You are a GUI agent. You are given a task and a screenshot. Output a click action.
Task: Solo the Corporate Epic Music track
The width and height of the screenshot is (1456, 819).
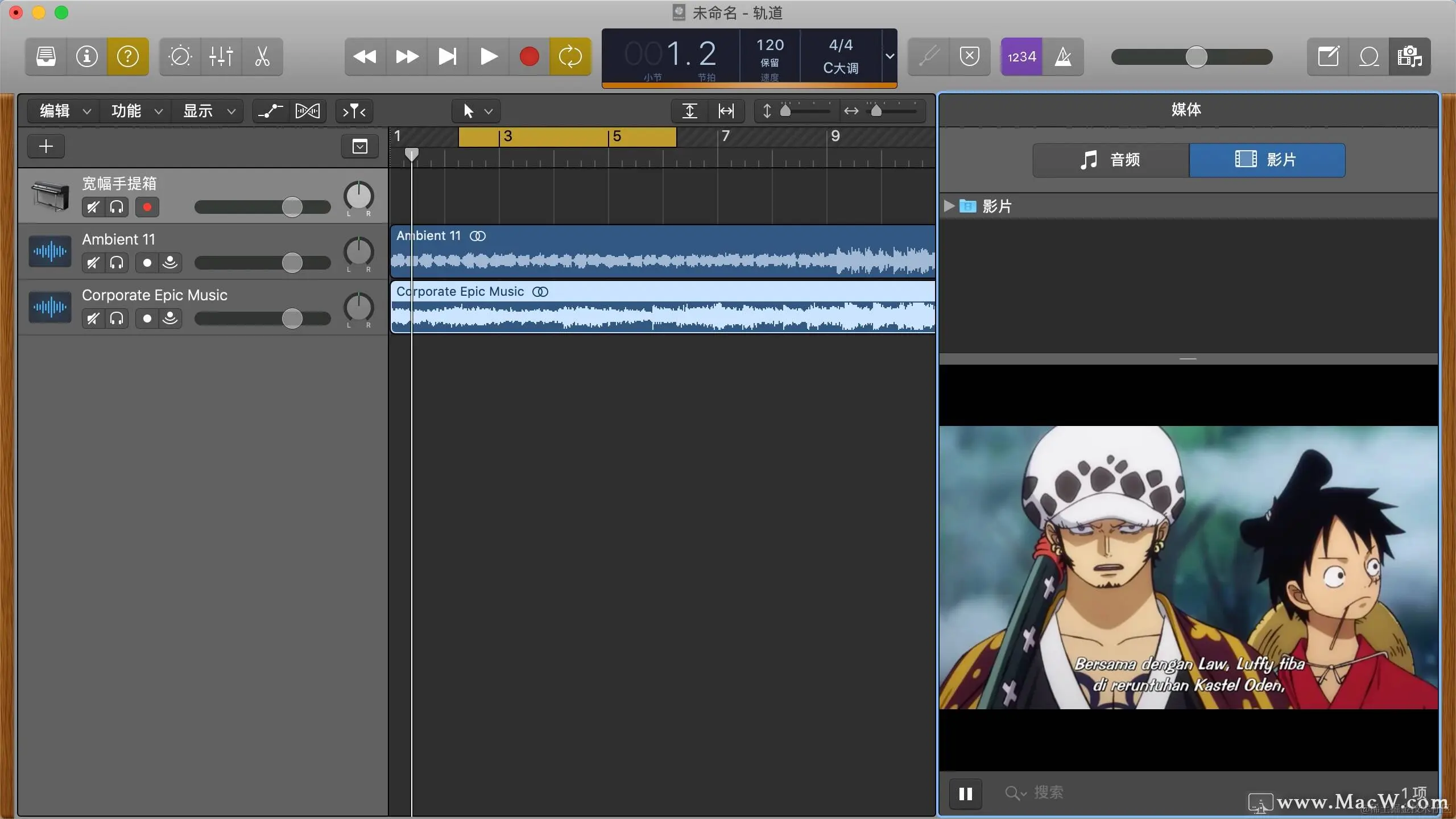[117, 318]
